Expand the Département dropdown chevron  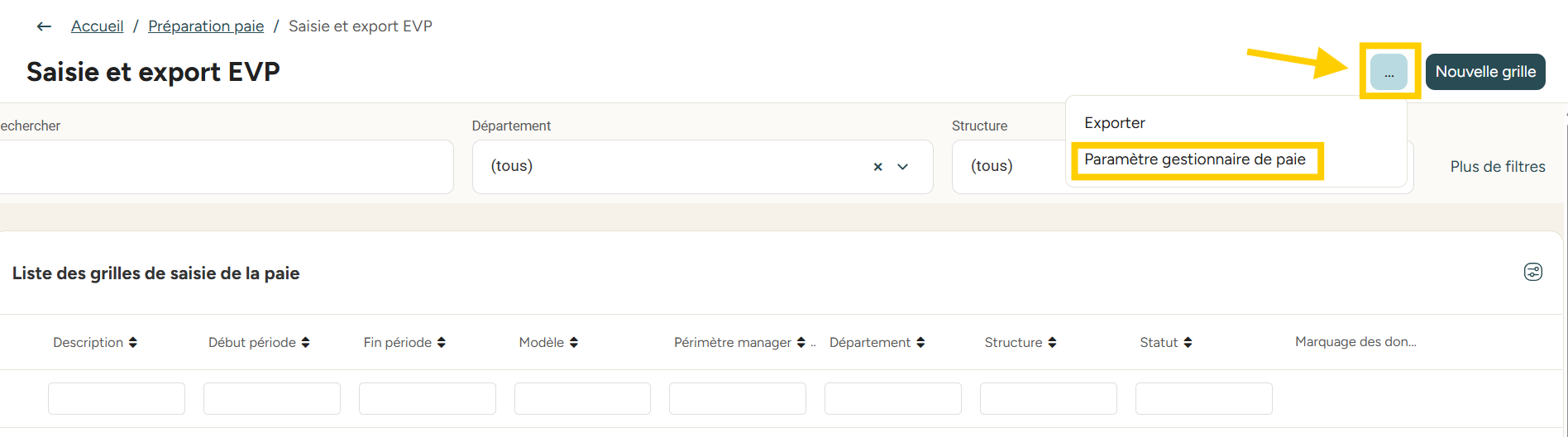click(903, 167)
